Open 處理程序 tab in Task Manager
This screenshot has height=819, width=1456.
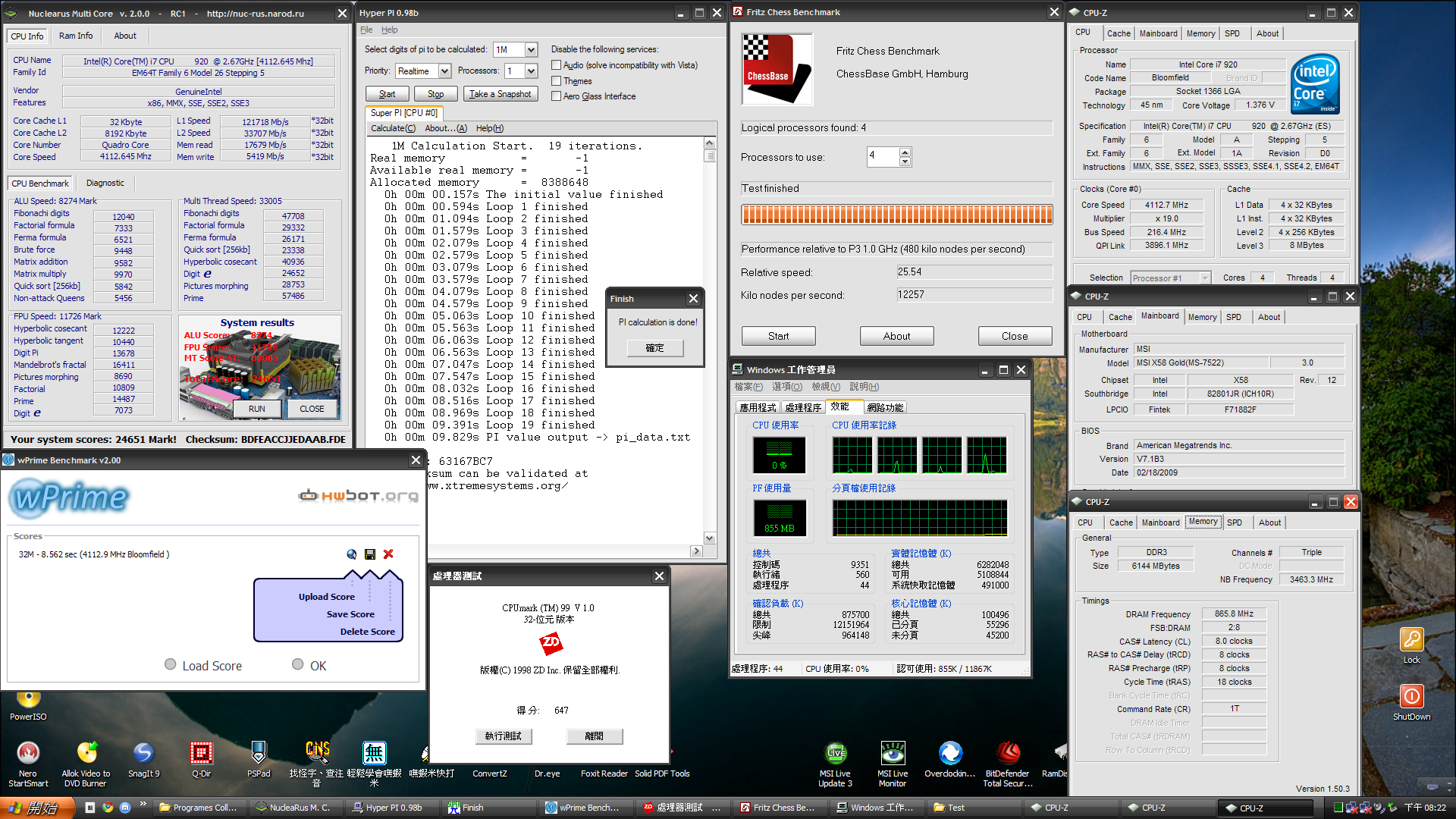point(803,407)
